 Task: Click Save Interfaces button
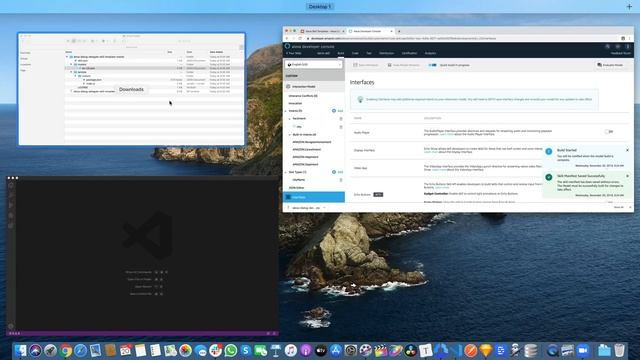[x=366, y=65]
